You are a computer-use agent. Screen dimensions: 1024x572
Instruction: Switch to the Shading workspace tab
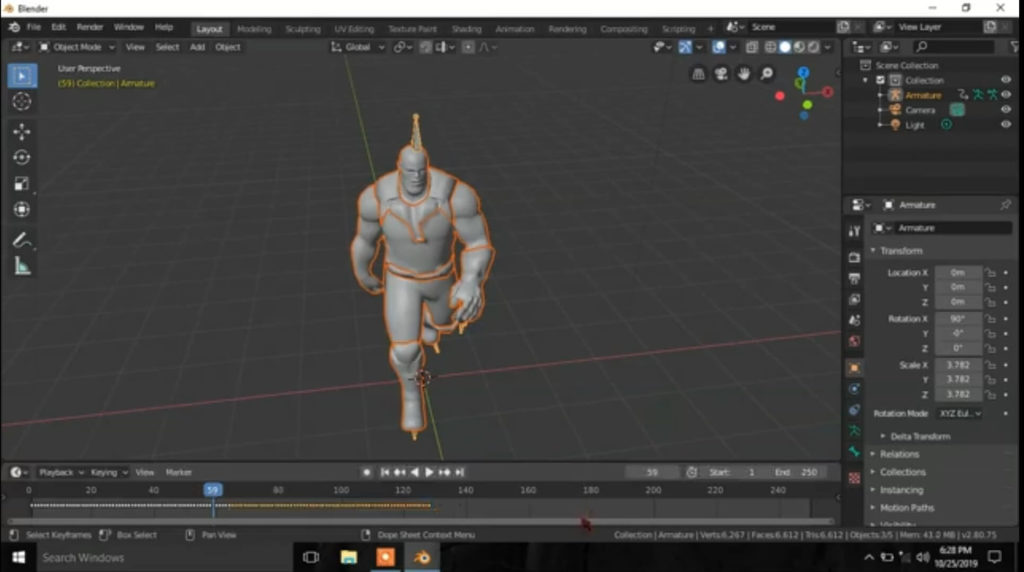[x=466, y=29]
